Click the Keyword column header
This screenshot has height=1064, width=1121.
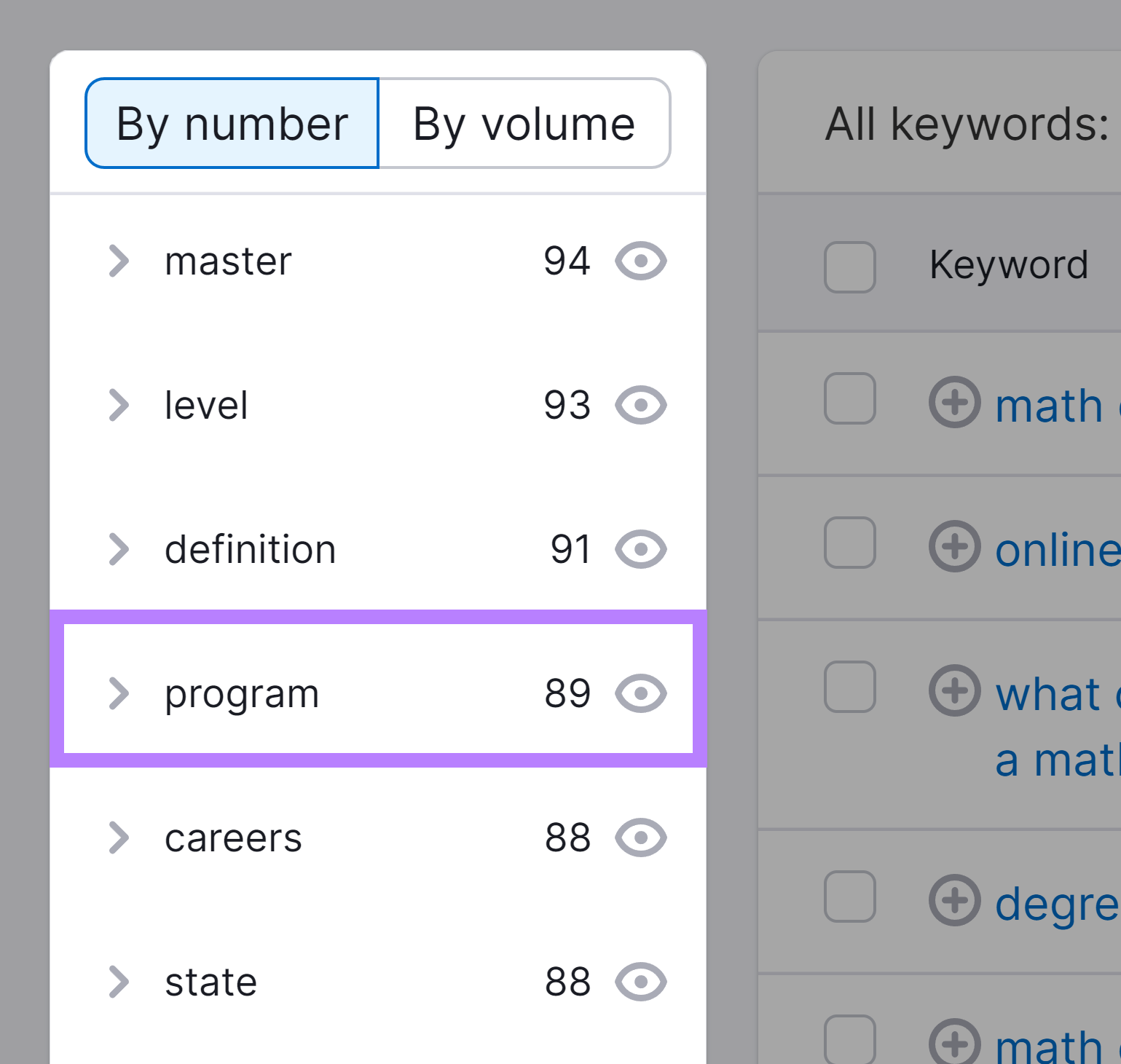[x=1009, y=264]
